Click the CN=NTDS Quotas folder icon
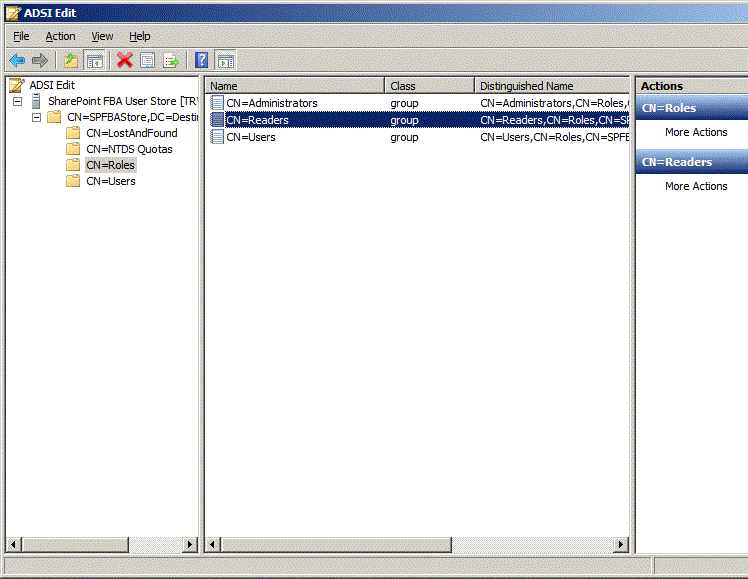Screen dimensions: 748x579 coord(73,149)
